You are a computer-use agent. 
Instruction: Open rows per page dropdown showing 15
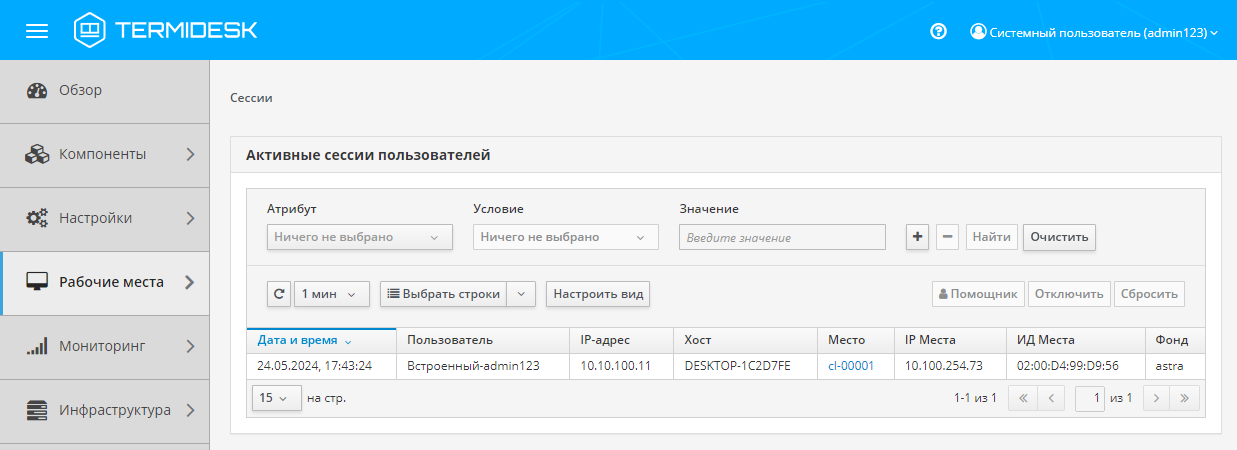pyautogui.click(x=277, y=398)
